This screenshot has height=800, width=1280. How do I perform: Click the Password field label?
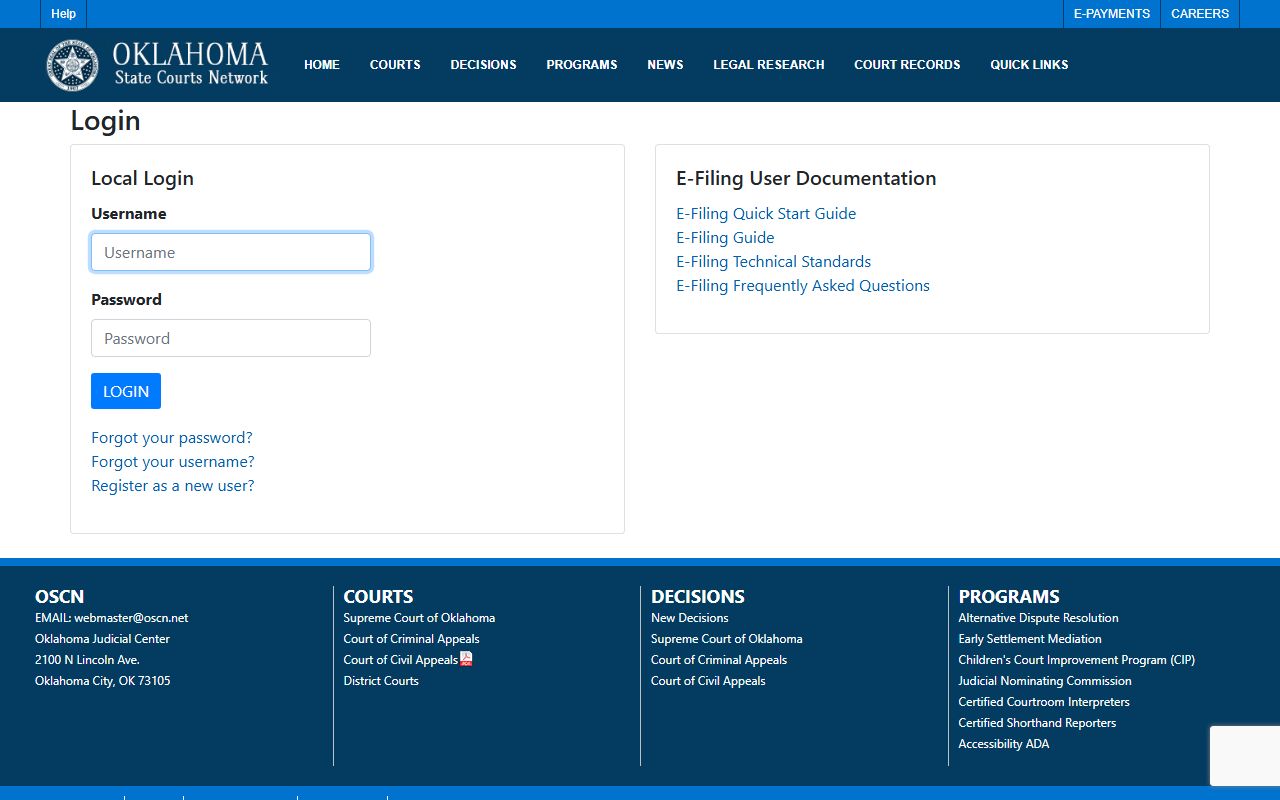pos(126,300)
